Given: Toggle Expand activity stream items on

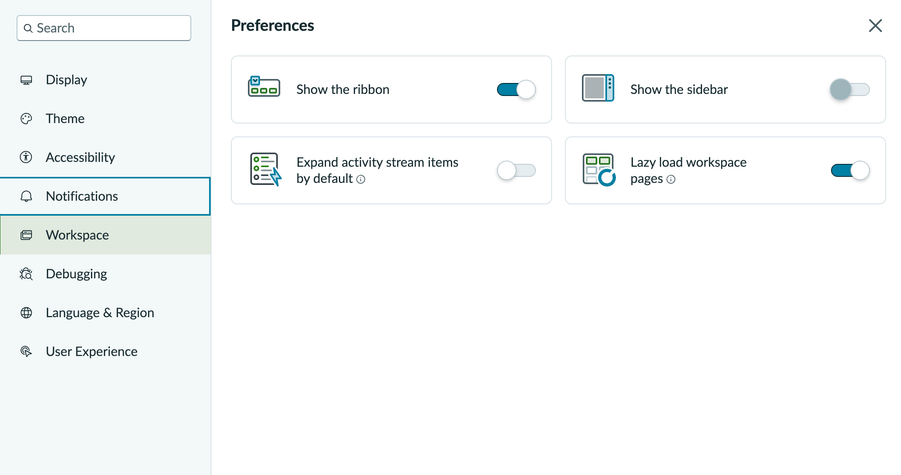Looking at the screenshot, I should 516,171.
